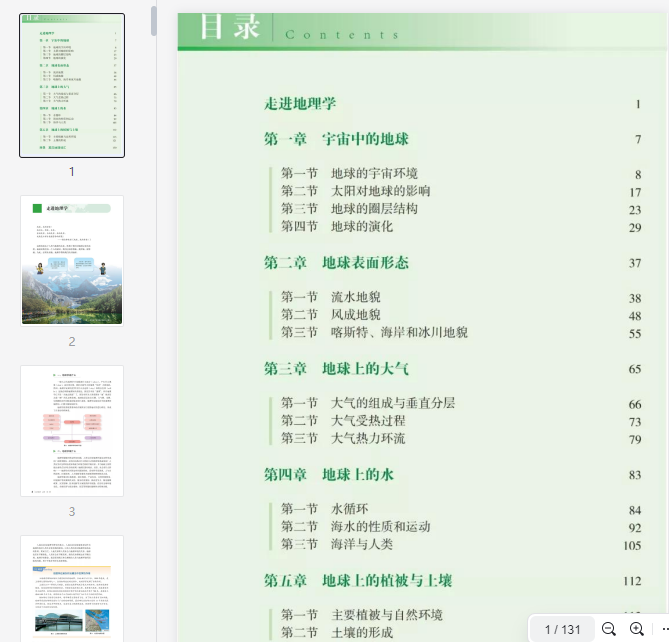This screenshot has height=642, width=669.
Task: Click the thumbnail panel scrollbar
Action: pyautogui.click(x=154, y=22)
